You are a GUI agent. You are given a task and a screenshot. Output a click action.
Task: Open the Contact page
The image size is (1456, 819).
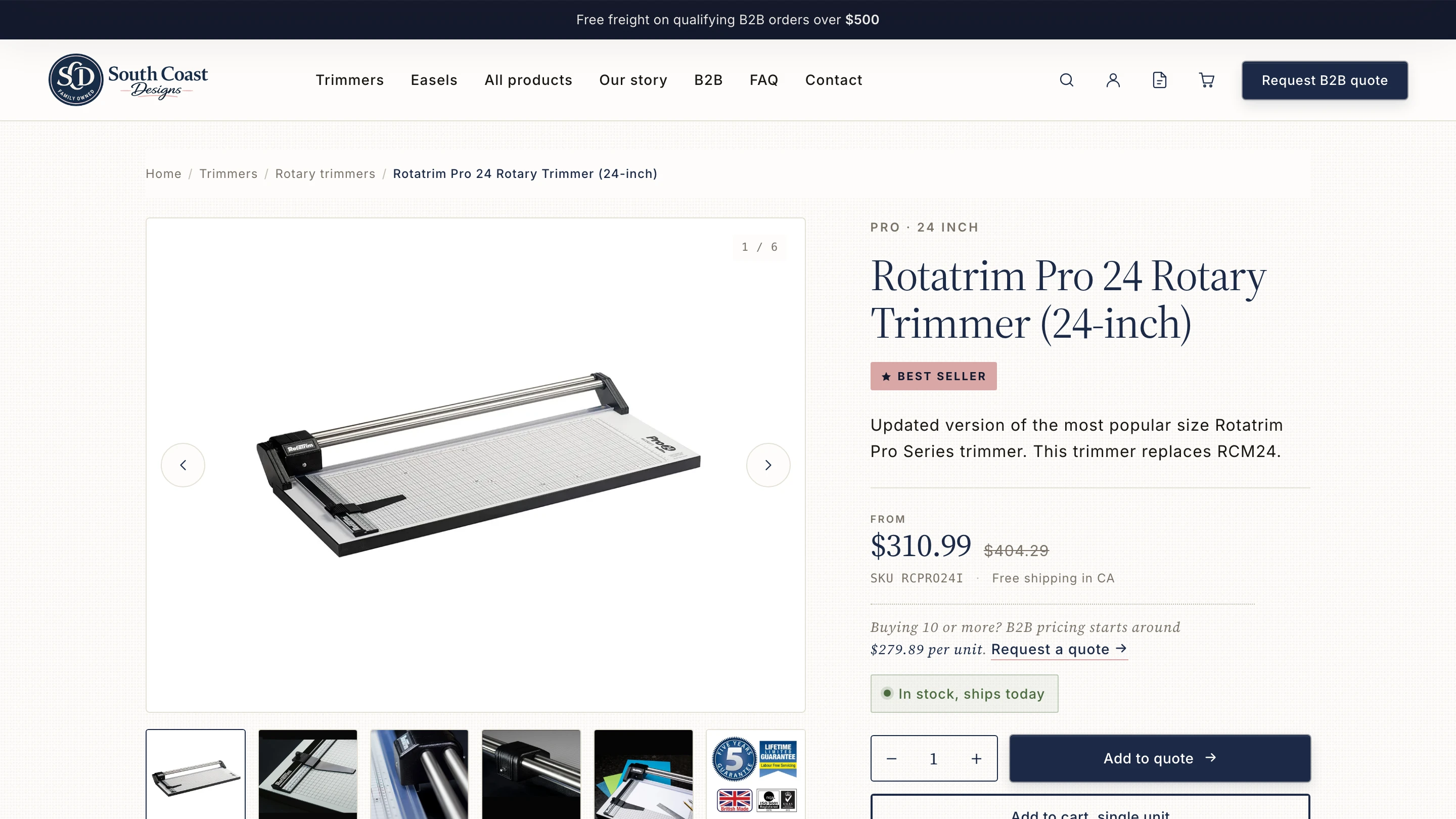(834, 80)
